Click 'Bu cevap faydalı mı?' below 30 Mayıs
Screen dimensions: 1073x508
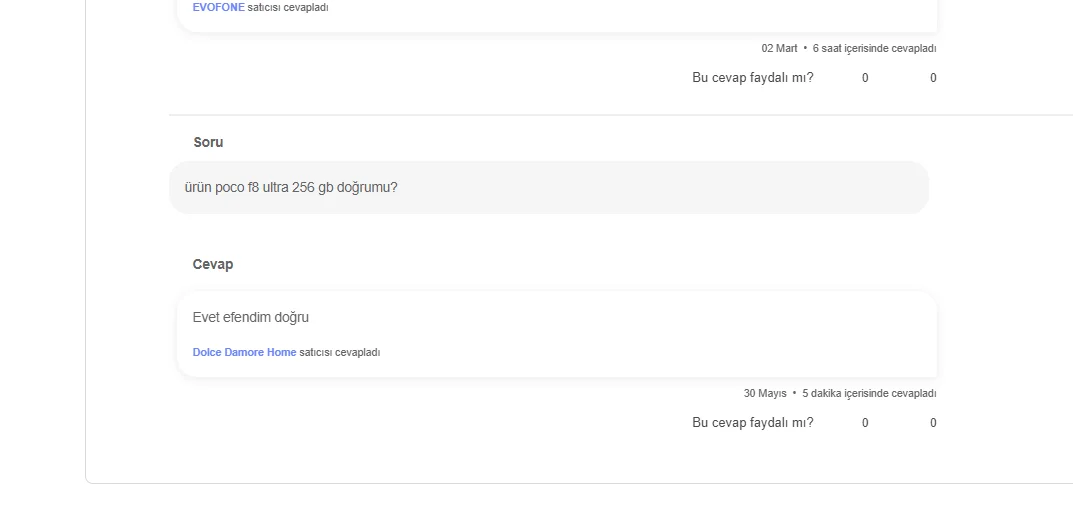pos(753,422)
